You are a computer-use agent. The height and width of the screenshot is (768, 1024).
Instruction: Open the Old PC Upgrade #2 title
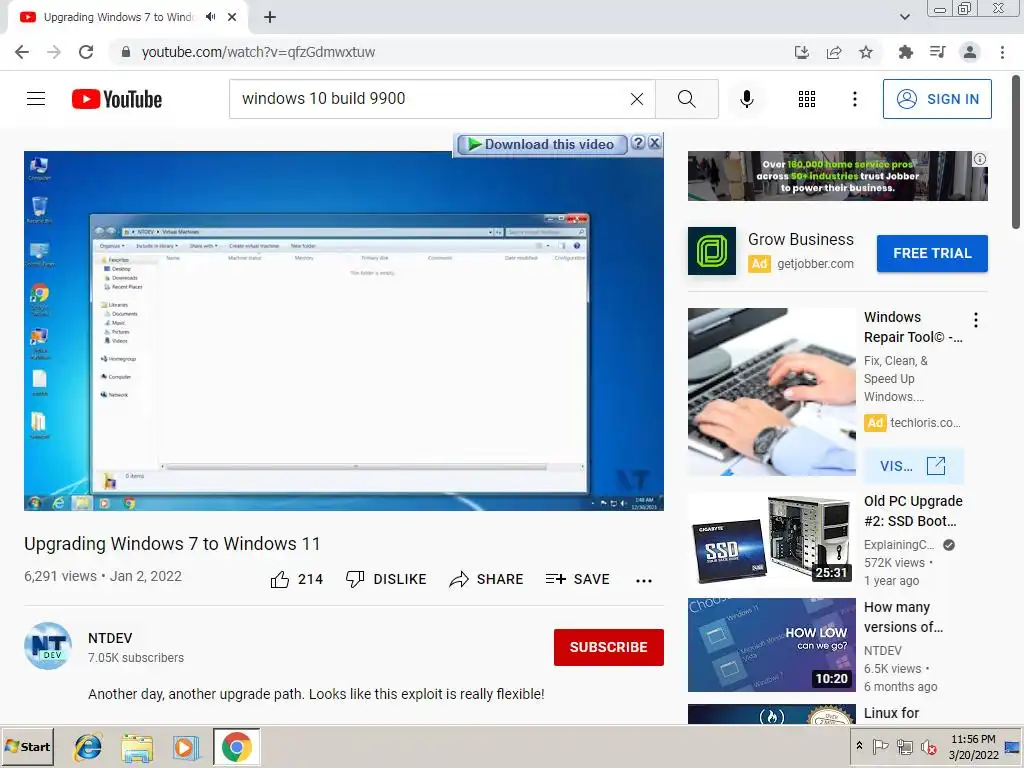coord(913,511)
